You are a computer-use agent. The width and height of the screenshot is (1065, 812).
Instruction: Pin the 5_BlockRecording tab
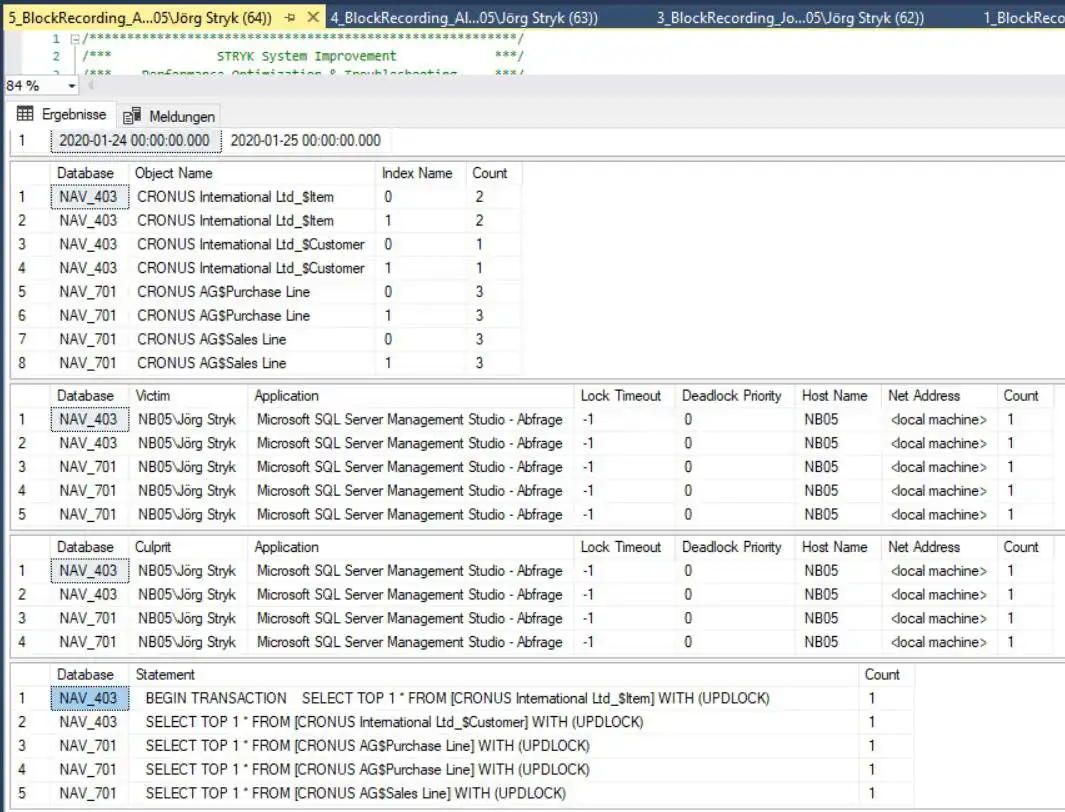coord(290,18)
